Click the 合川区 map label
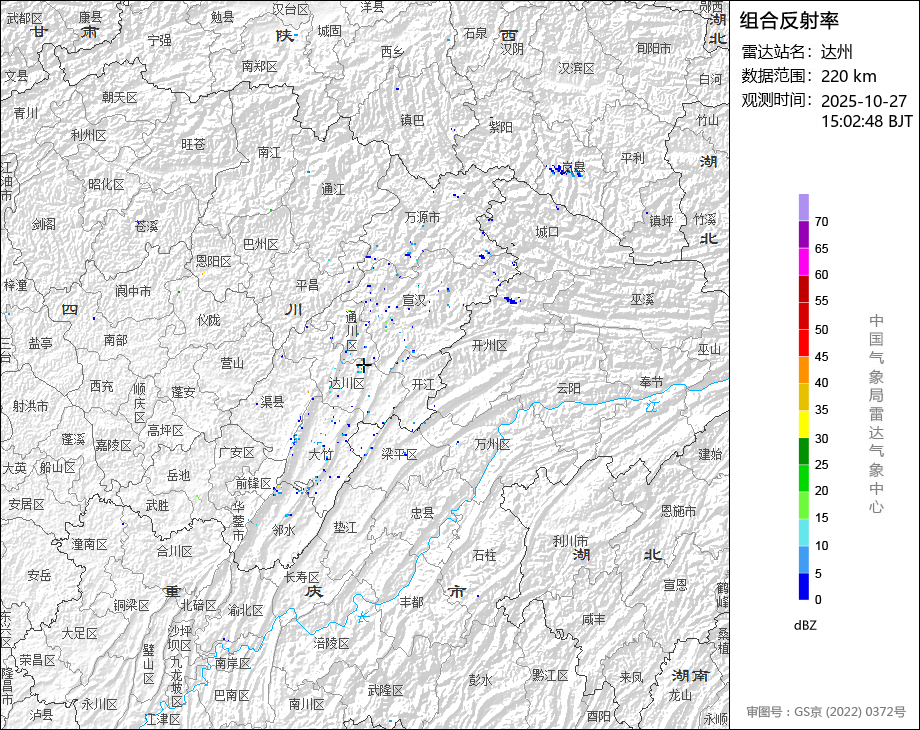The width and height of the screenshot is (920, 730). [174, 551]
